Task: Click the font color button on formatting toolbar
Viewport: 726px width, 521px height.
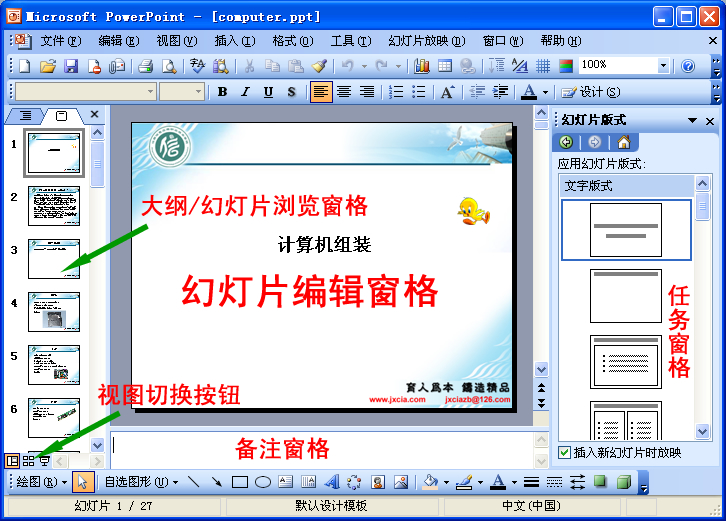Action: [x=529, y=92]
